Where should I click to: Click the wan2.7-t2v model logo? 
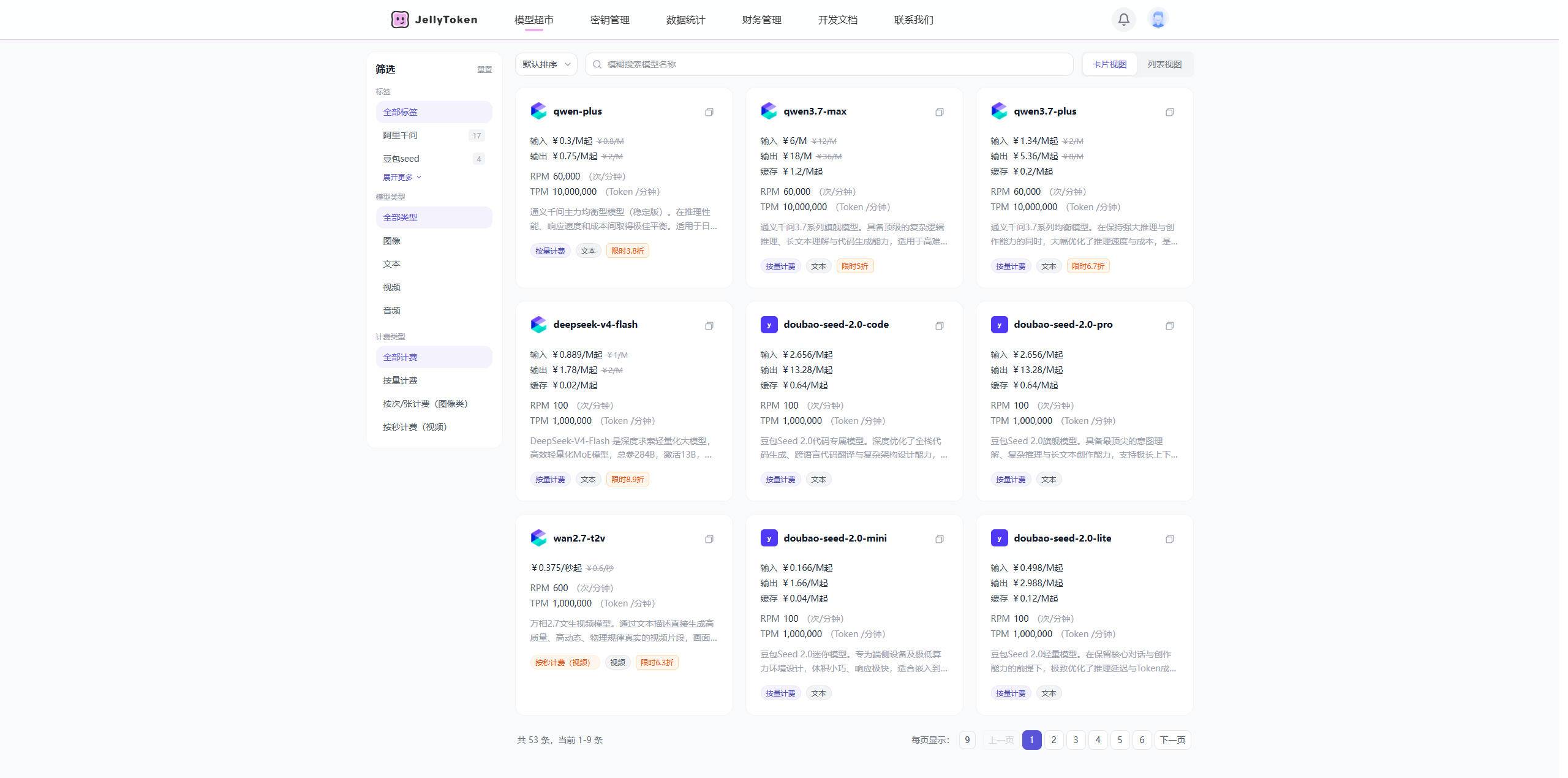click(538, 538)
